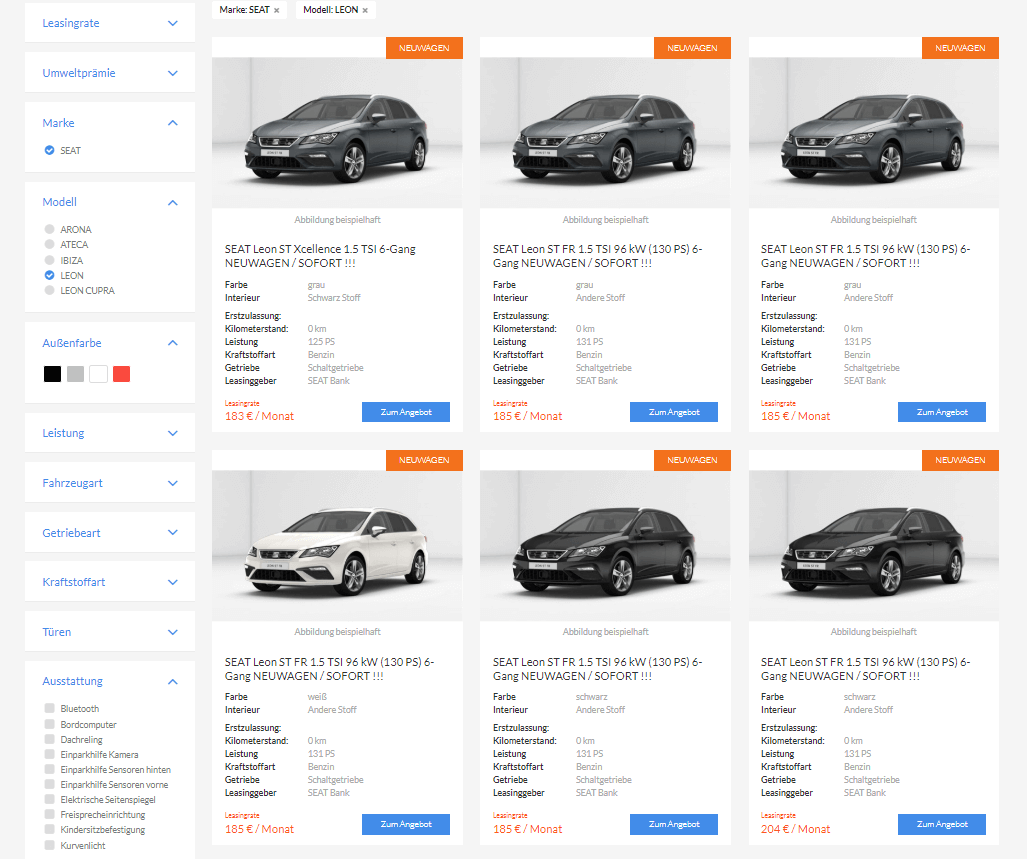Open the white Leon ST FR listing title
The width and height of the screenshot is (1027, 859).
pos(329,668)
